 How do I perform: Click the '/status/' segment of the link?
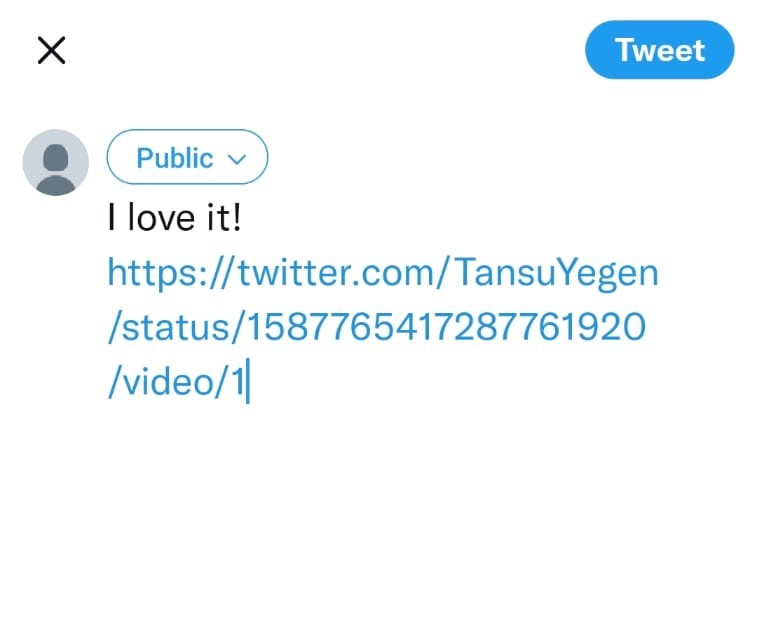point(177,327)
